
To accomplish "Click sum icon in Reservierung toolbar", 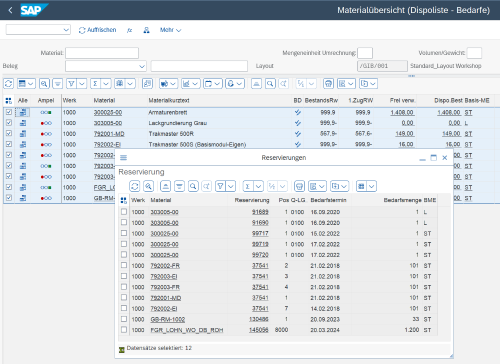I will (x=248, y=186).
